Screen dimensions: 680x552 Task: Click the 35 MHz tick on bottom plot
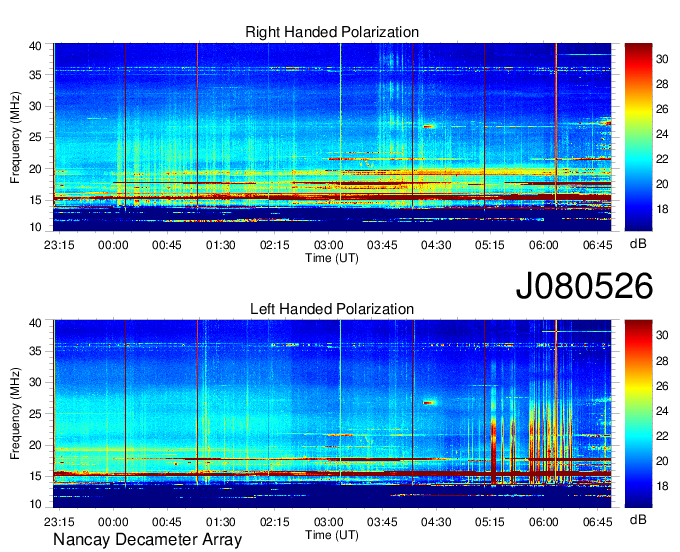[36, 351]
